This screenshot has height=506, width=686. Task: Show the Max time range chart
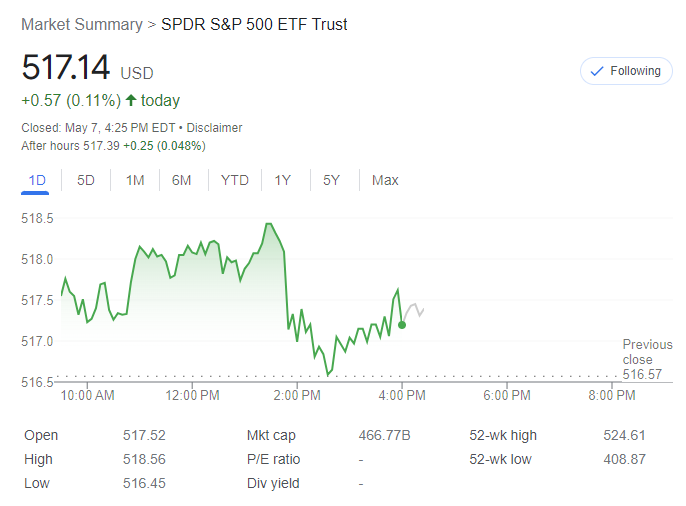click(385, 180)
